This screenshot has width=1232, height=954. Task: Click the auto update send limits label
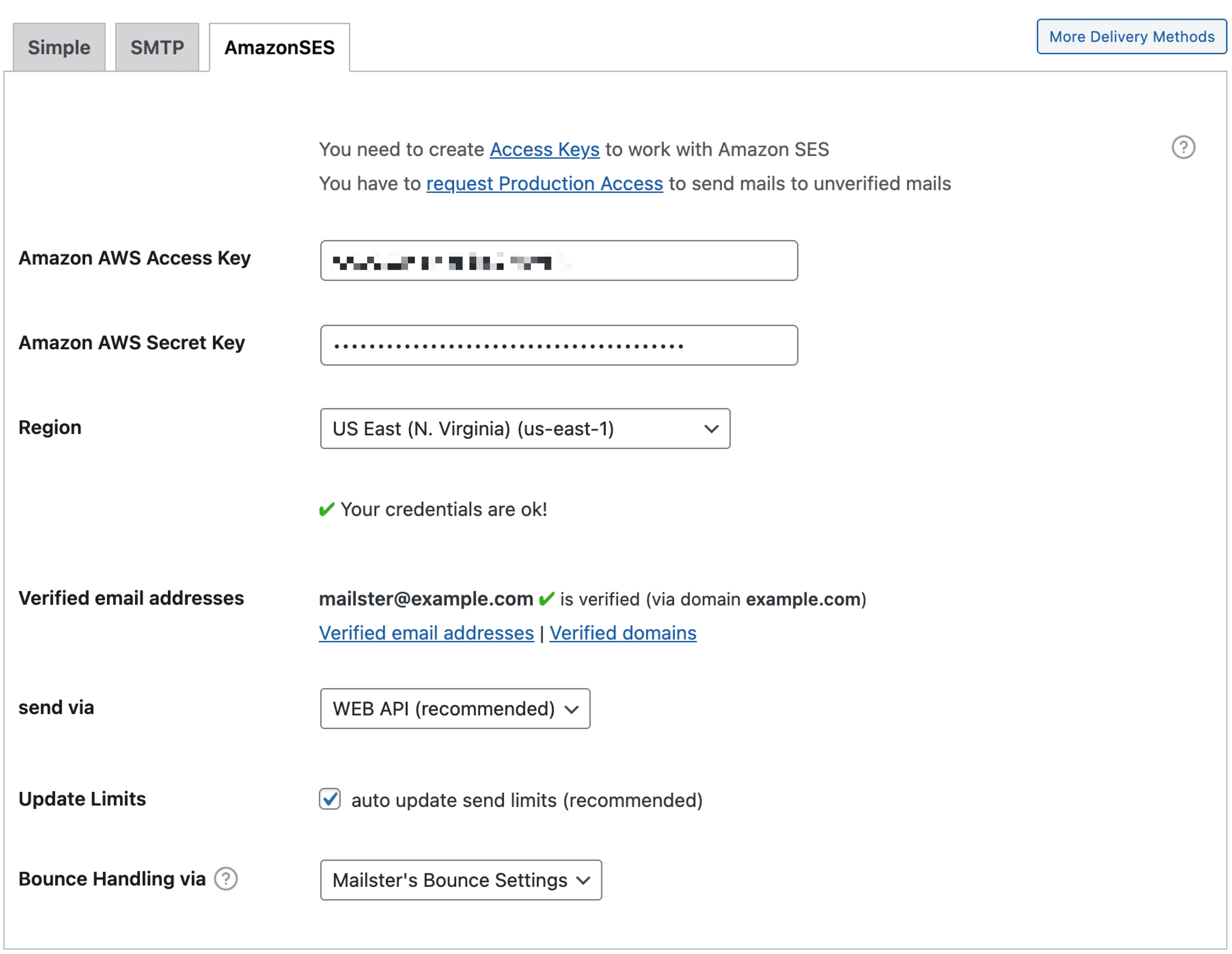click(x=526, y=800)
